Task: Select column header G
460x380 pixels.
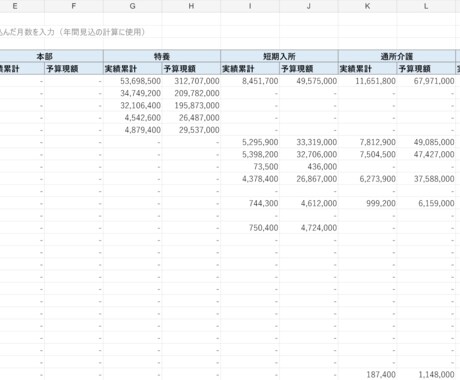Action: click(132, 6)
